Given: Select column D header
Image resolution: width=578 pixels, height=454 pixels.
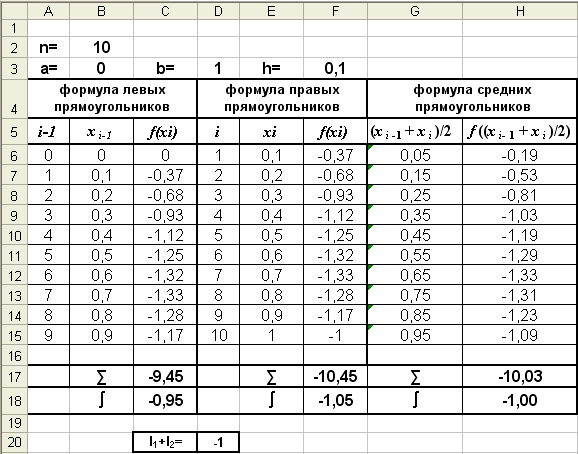Looking at the screenshot, I should (218, 11).
